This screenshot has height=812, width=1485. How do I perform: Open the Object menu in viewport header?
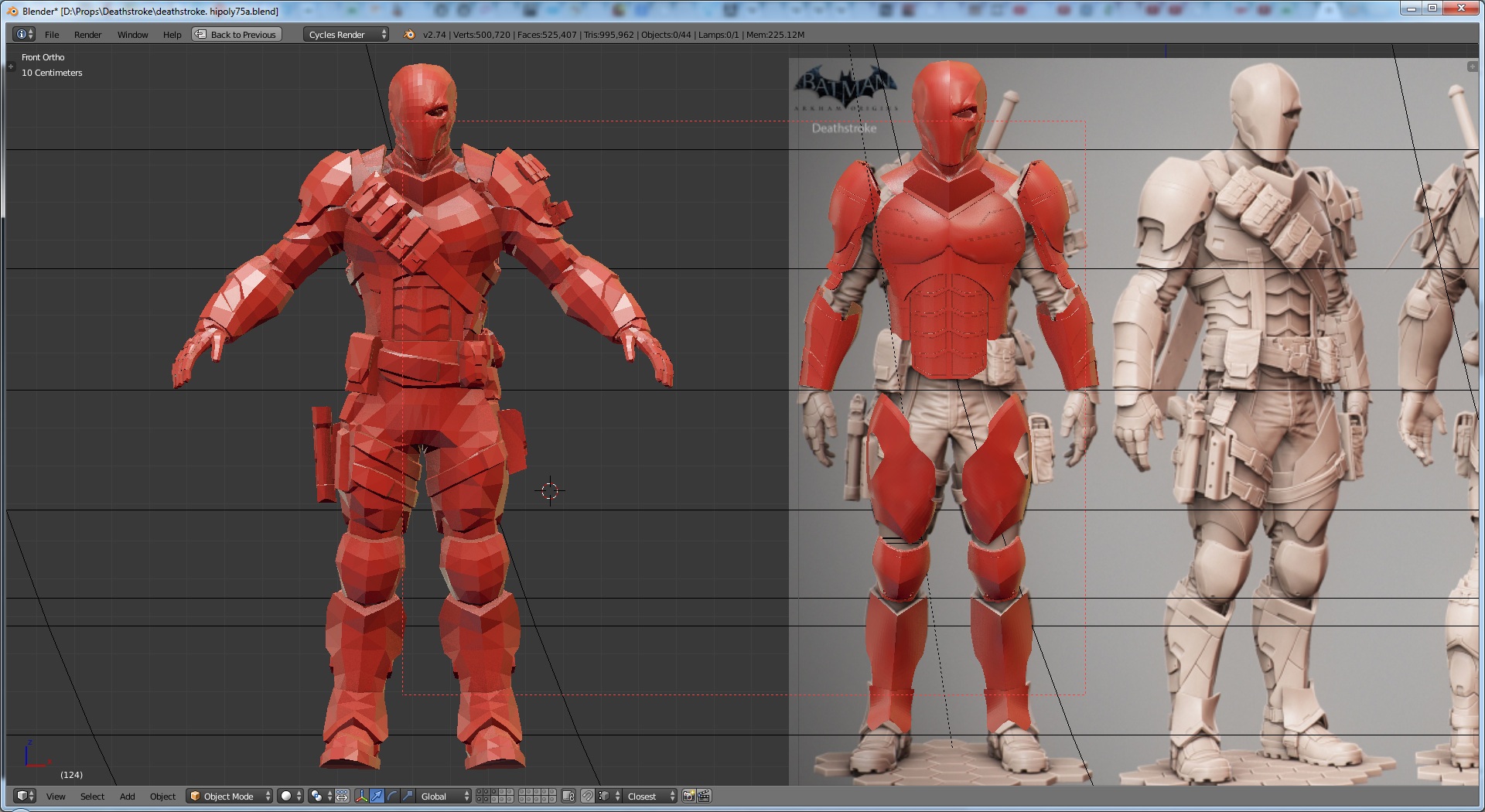point(162,797)
